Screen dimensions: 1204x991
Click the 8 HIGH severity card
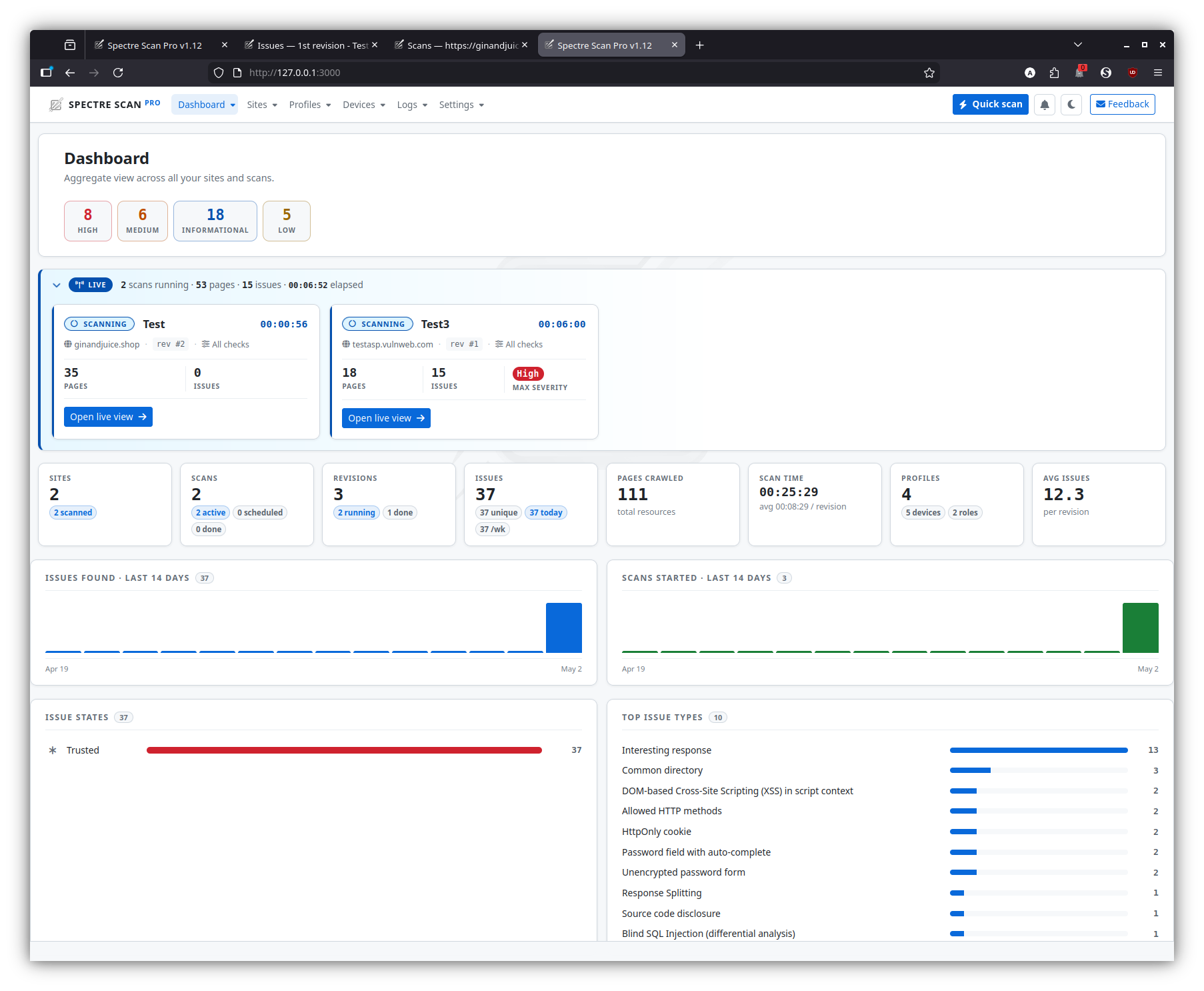click(x=88, y=221)
